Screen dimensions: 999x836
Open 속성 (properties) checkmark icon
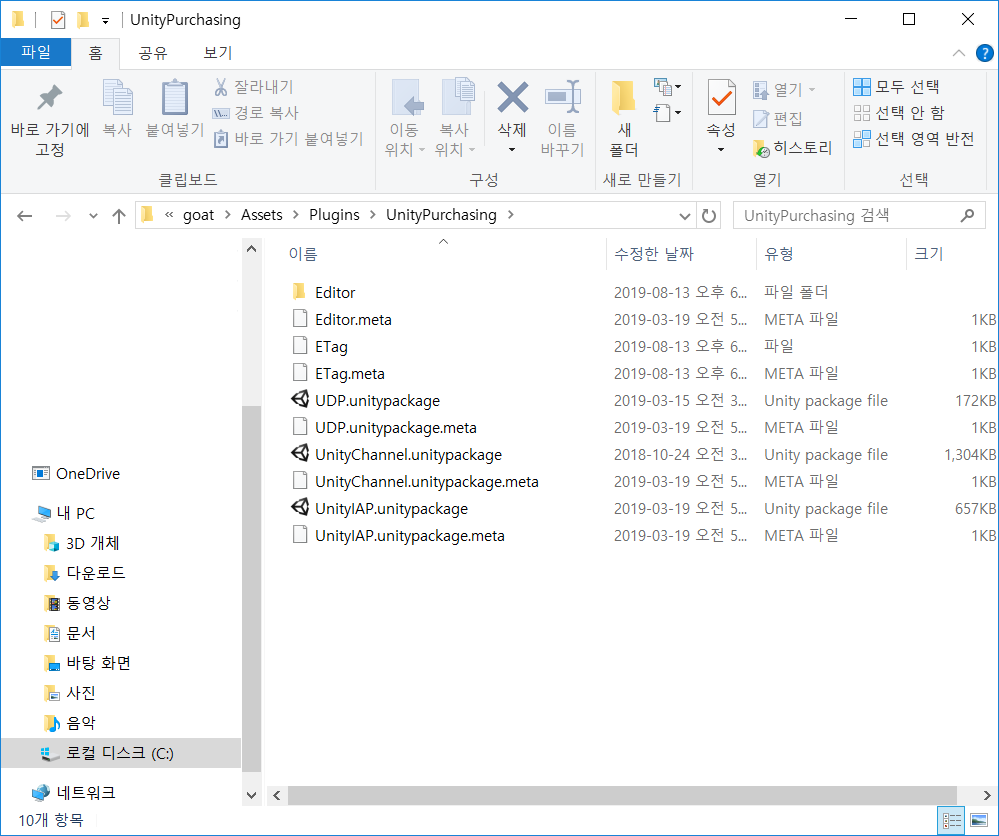[x=721, y=97]
